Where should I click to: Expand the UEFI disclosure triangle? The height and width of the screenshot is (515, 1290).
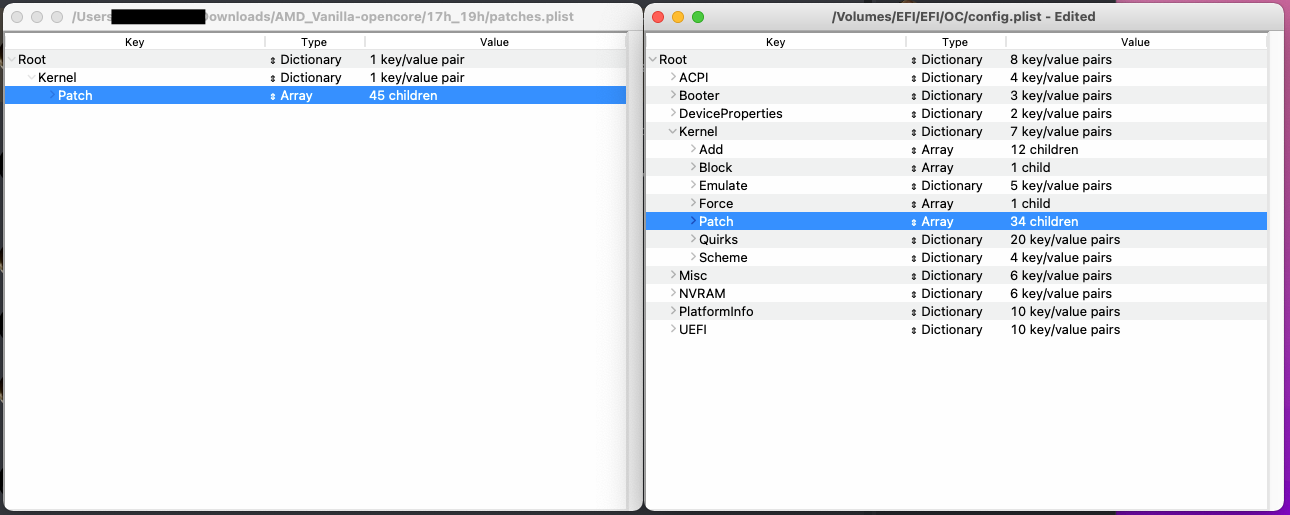pos(673,330)
